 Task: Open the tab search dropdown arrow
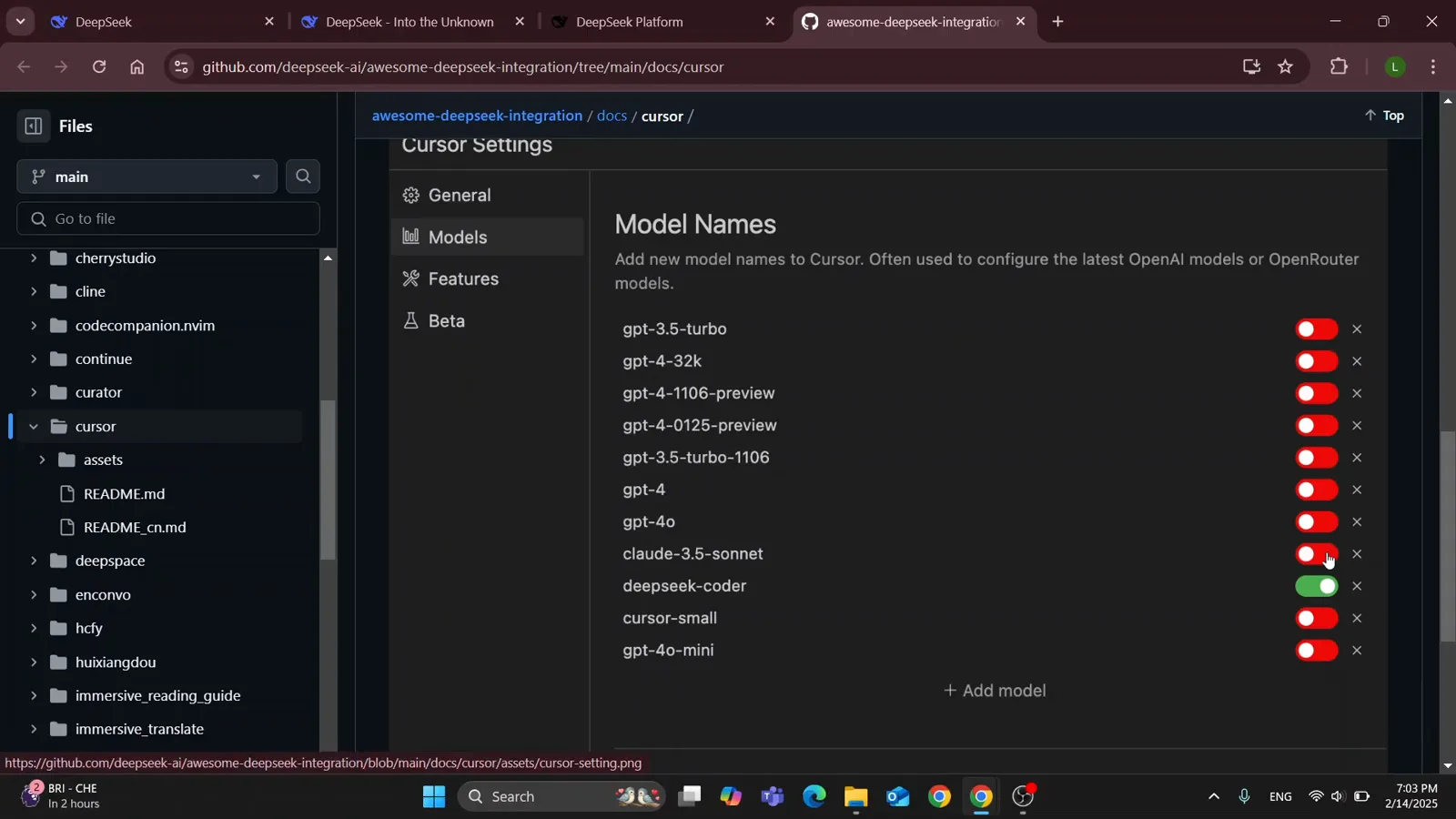20,22
